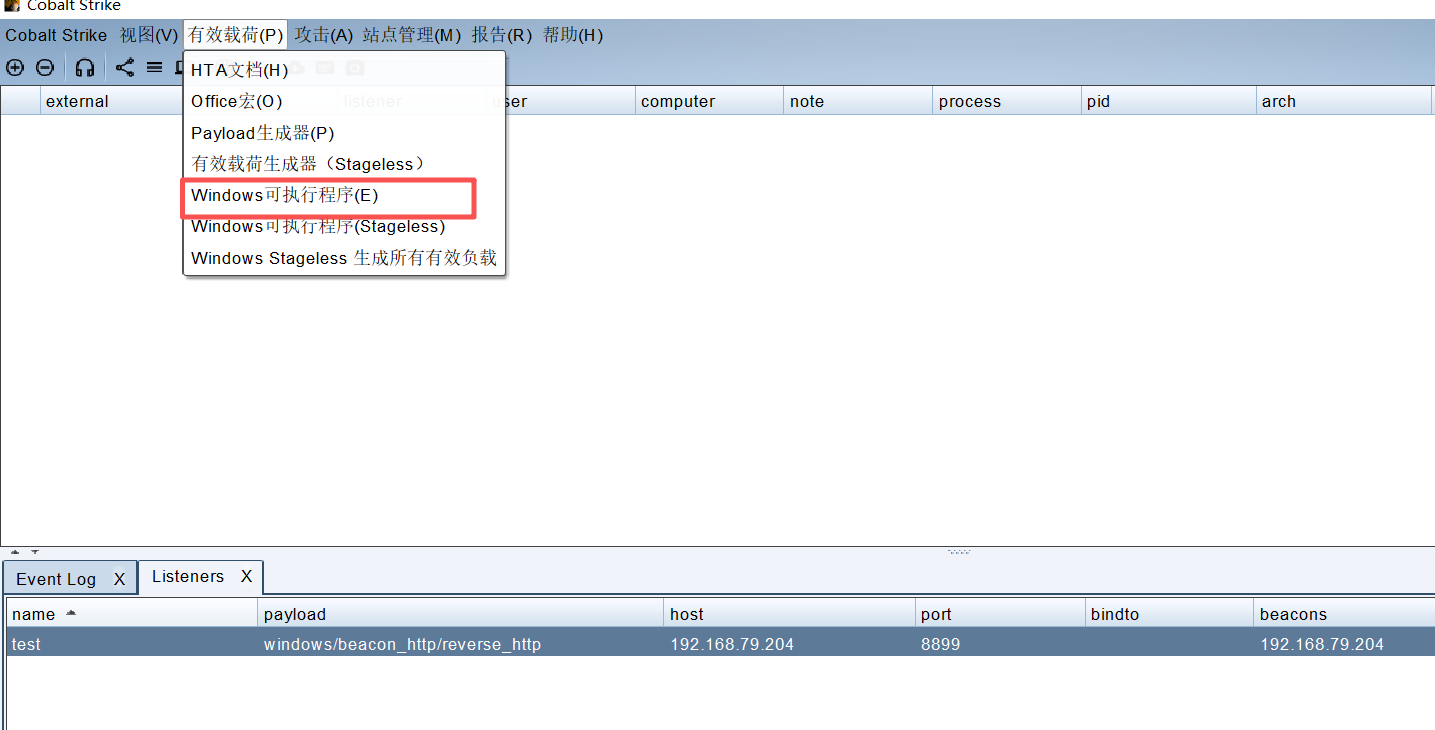
Task: Close the Listeners tab
Action: click(x=246, y=576)
